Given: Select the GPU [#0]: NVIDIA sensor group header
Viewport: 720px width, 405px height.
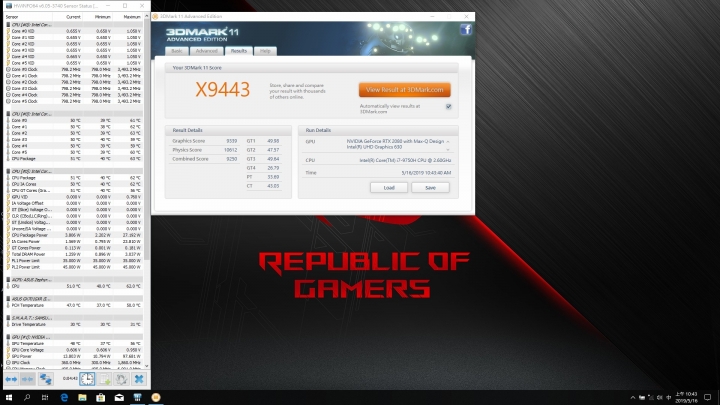Looking at the screenshot, I should (74, 337).
